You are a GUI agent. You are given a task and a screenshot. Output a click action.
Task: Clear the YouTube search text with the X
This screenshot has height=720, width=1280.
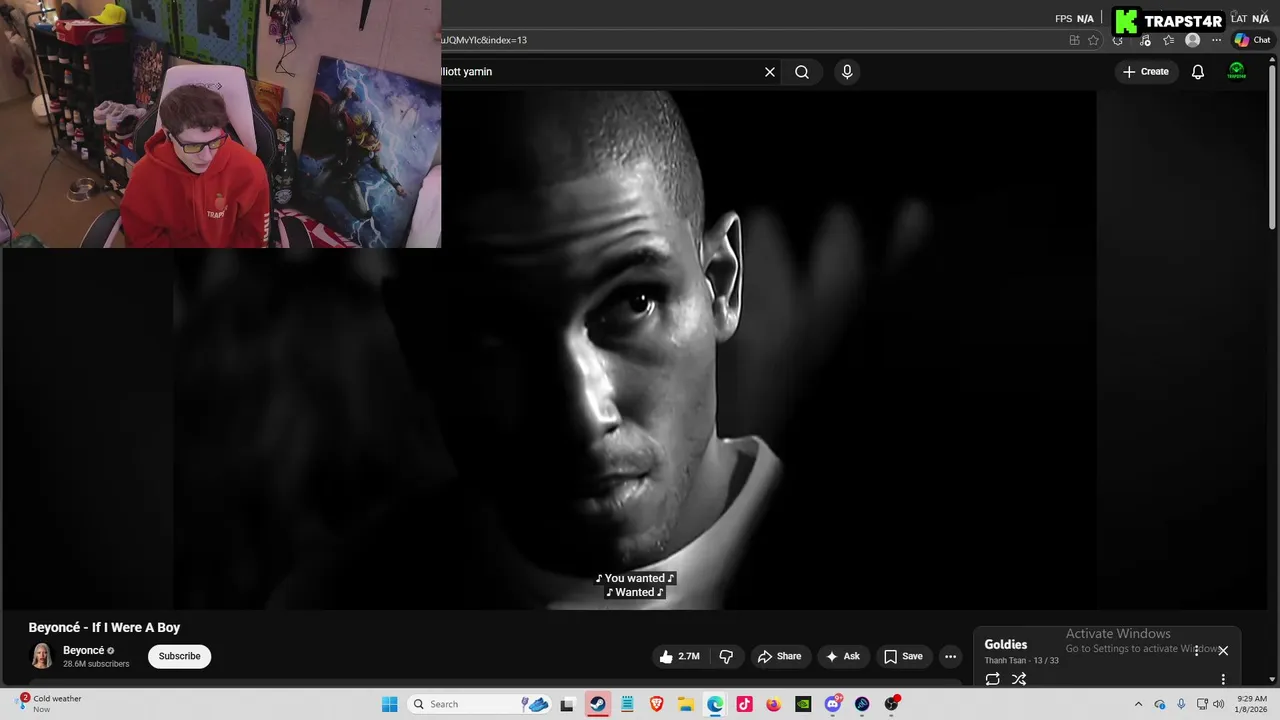[770, 72]
